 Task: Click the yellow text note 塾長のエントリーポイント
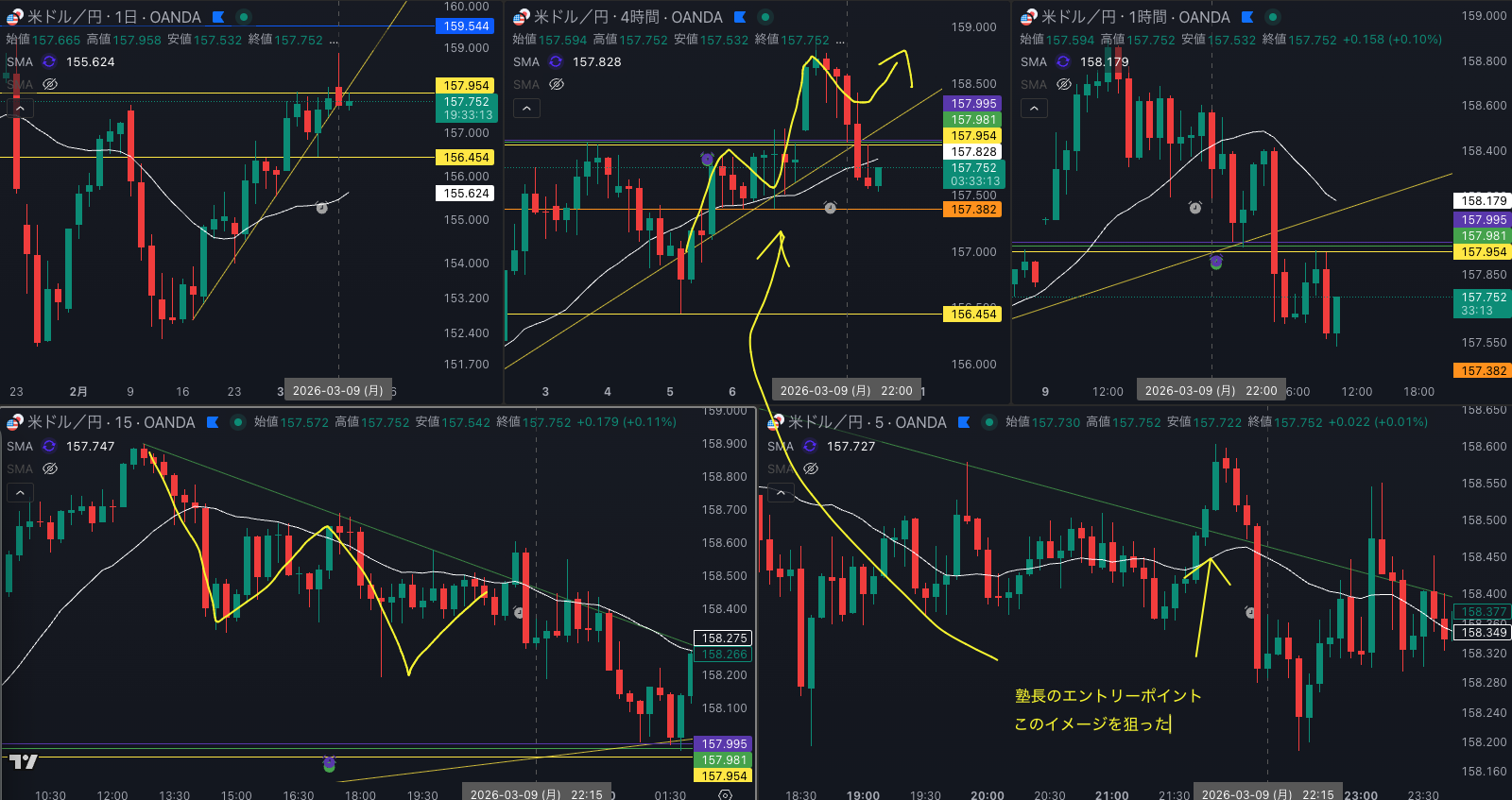tap(1108, 696)
